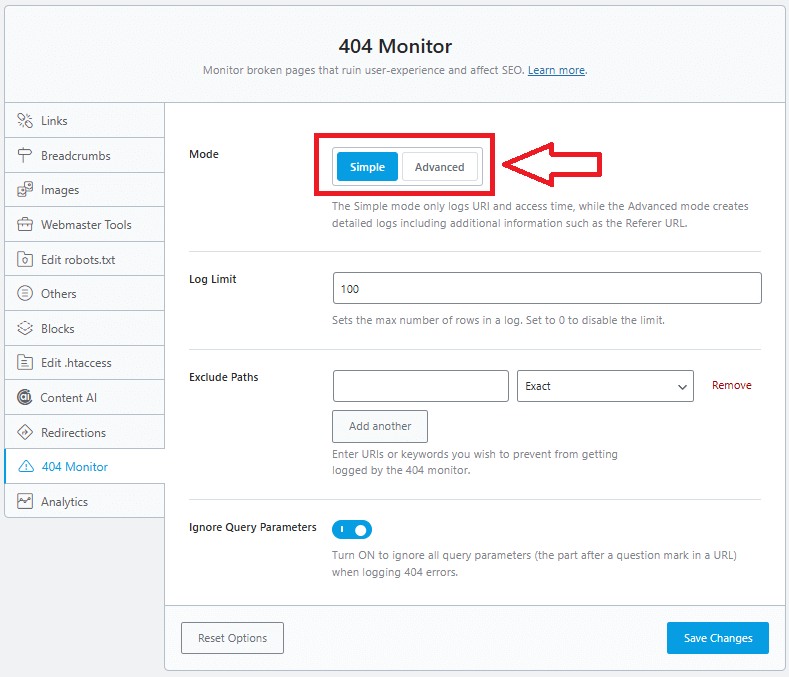Viewport: 789px width, 677px height.
Task: Open the Exact match type dropdown
Action: tap(604, 386)
